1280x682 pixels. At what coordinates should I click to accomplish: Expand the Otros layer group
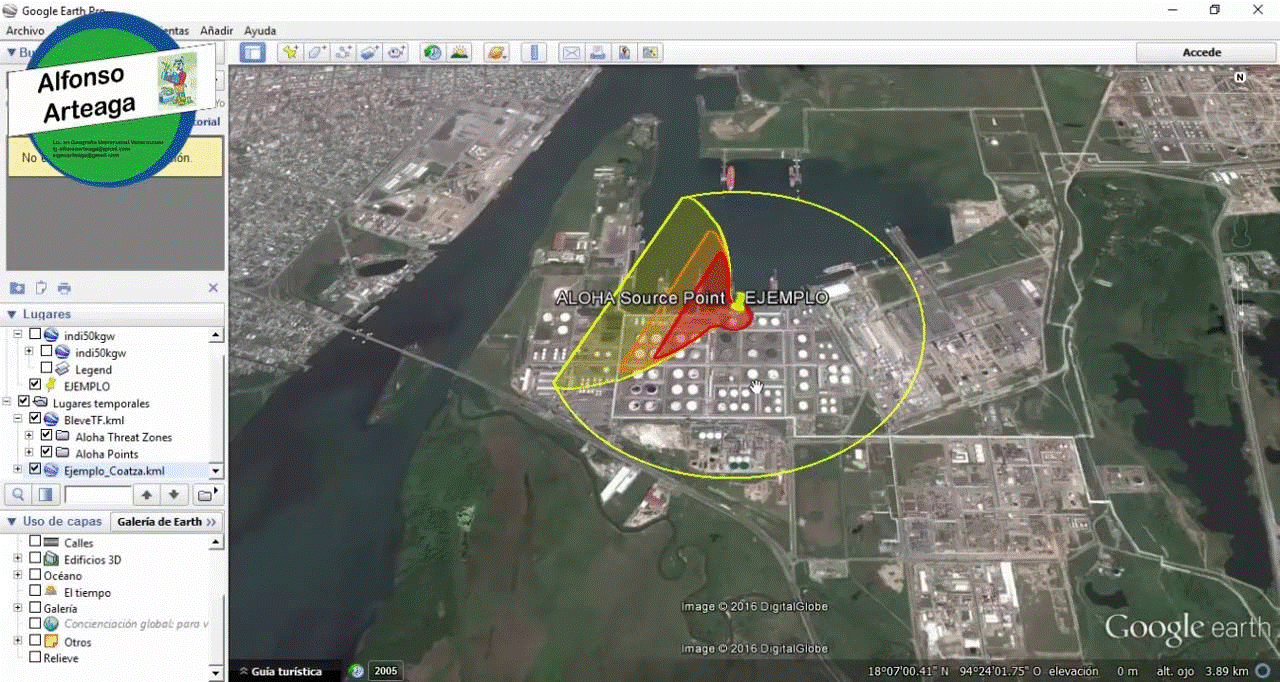[x=18, y=640]
